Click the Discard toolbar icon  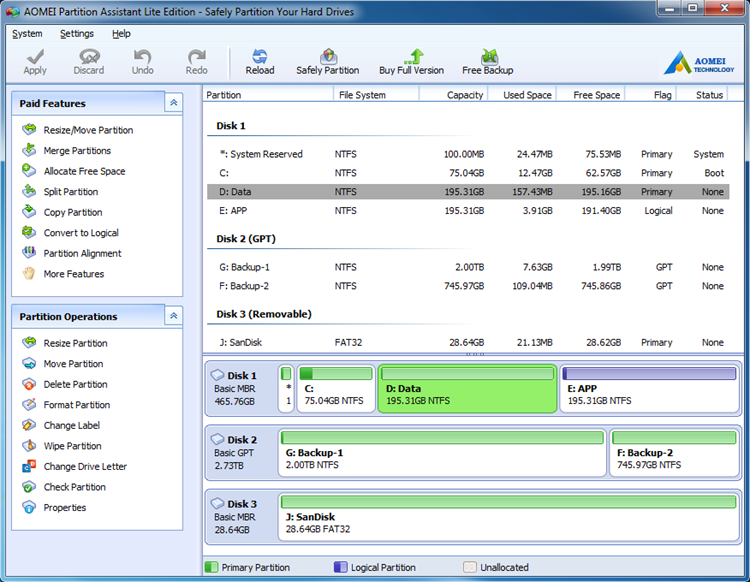pos(89,56)
